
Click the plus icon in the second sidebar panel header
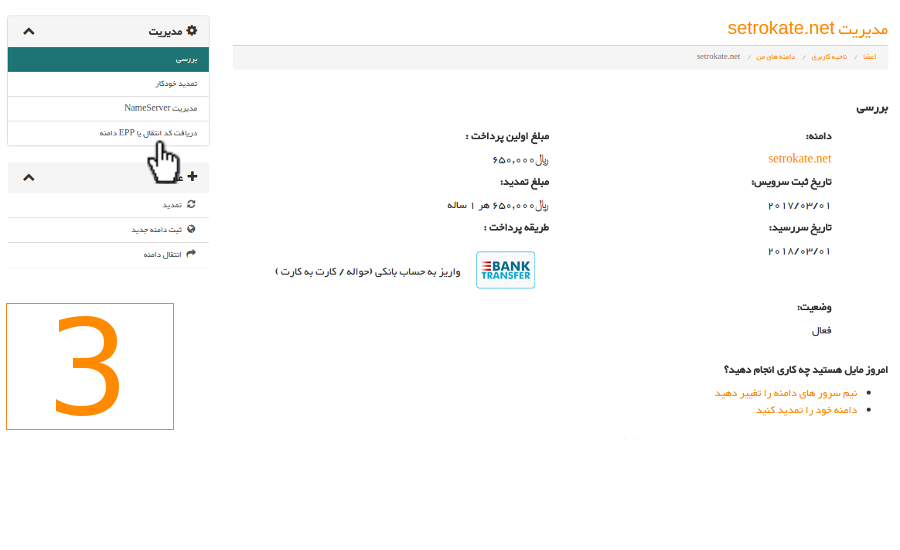(x=192, y=176)
